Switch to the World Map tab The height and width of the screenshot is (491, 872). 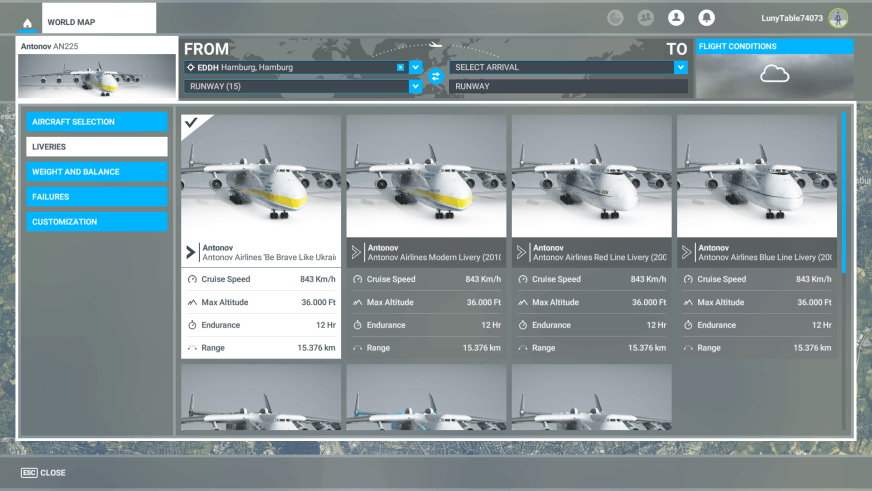[71, 22]
